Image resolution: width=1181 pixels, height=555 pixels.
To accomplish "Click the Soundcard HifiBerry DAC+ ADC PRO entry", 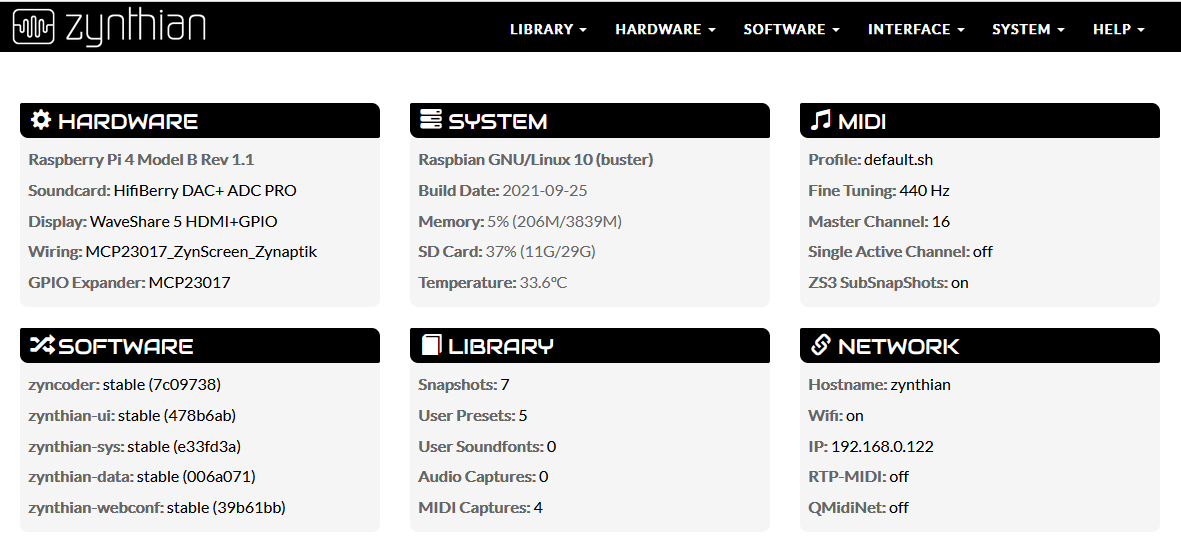I will [x=163, y=191].
